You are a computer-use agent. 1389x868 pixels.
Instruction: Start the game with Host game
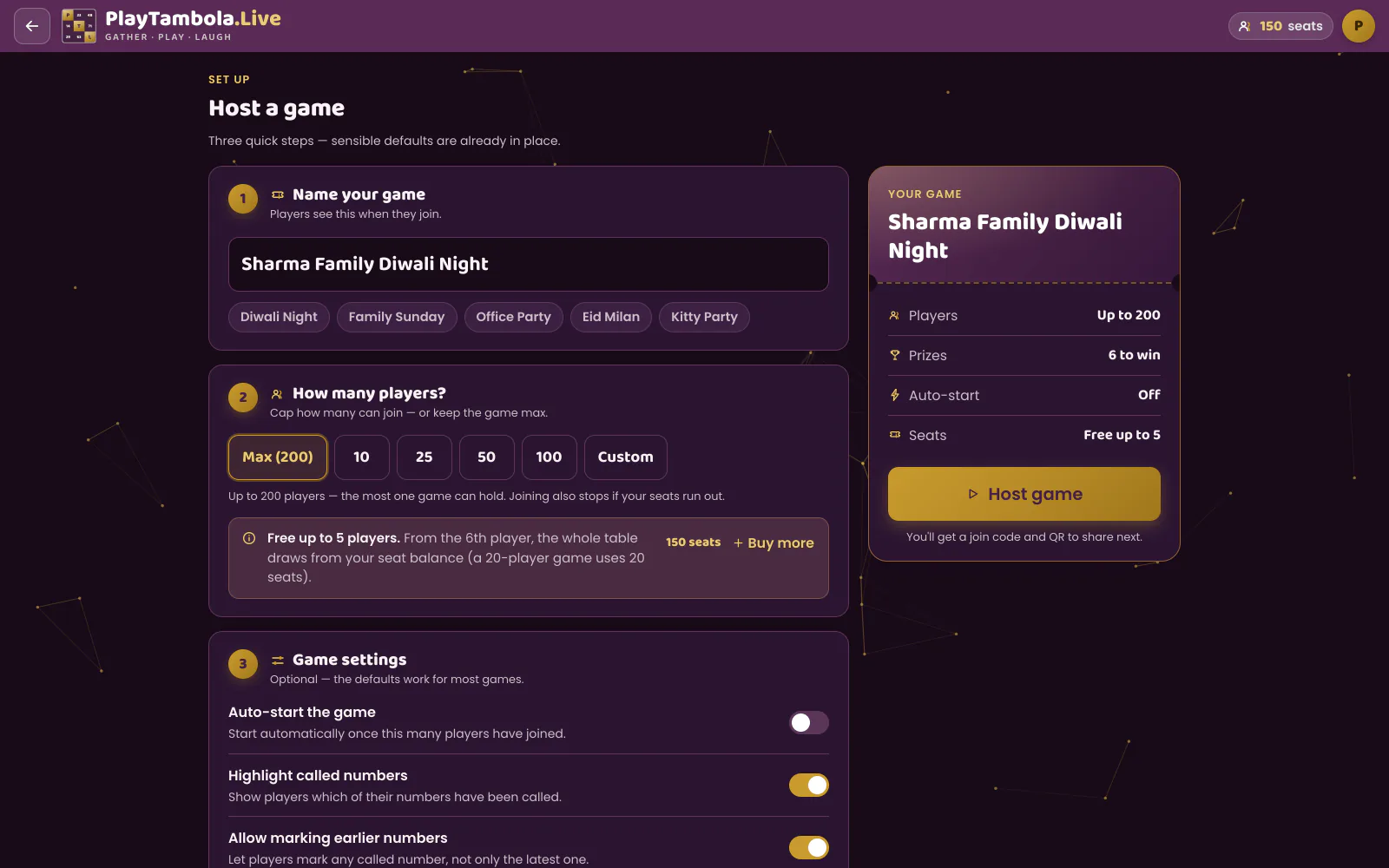pos(1024,494)
